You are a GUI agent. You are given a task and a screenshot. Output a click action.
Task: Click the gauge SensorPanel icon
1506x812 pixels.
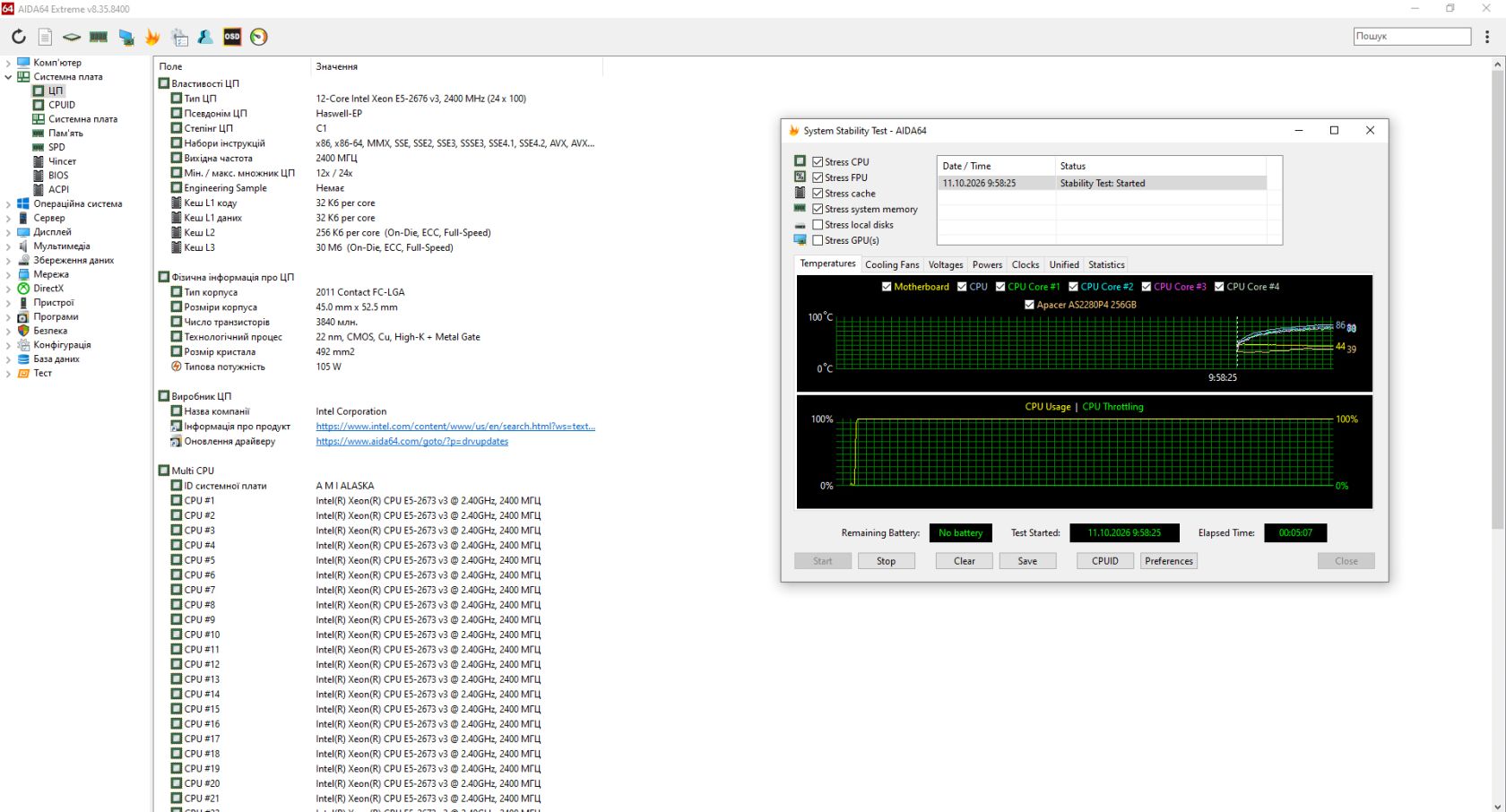coord(259,37)
